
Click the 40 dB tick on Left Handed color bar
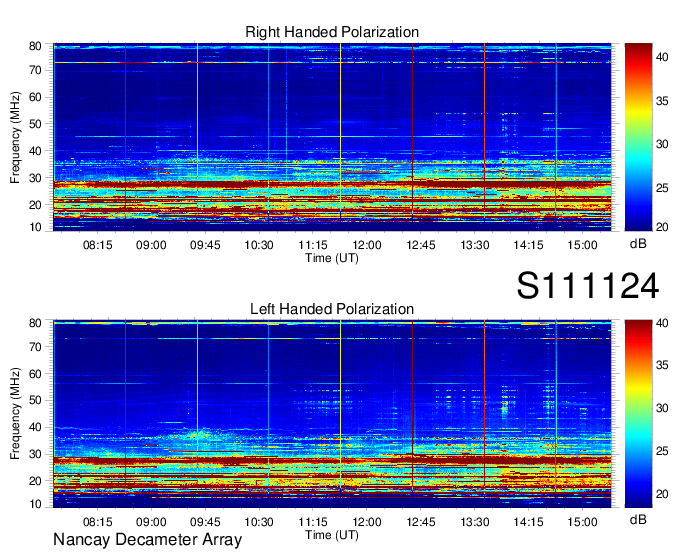pyautogui.click(x=662, y=323)
